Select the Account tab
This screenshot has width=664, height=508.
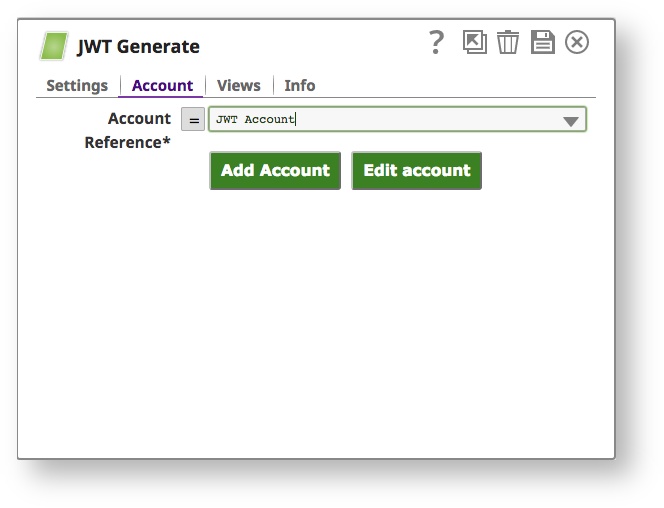click(162, 86)
